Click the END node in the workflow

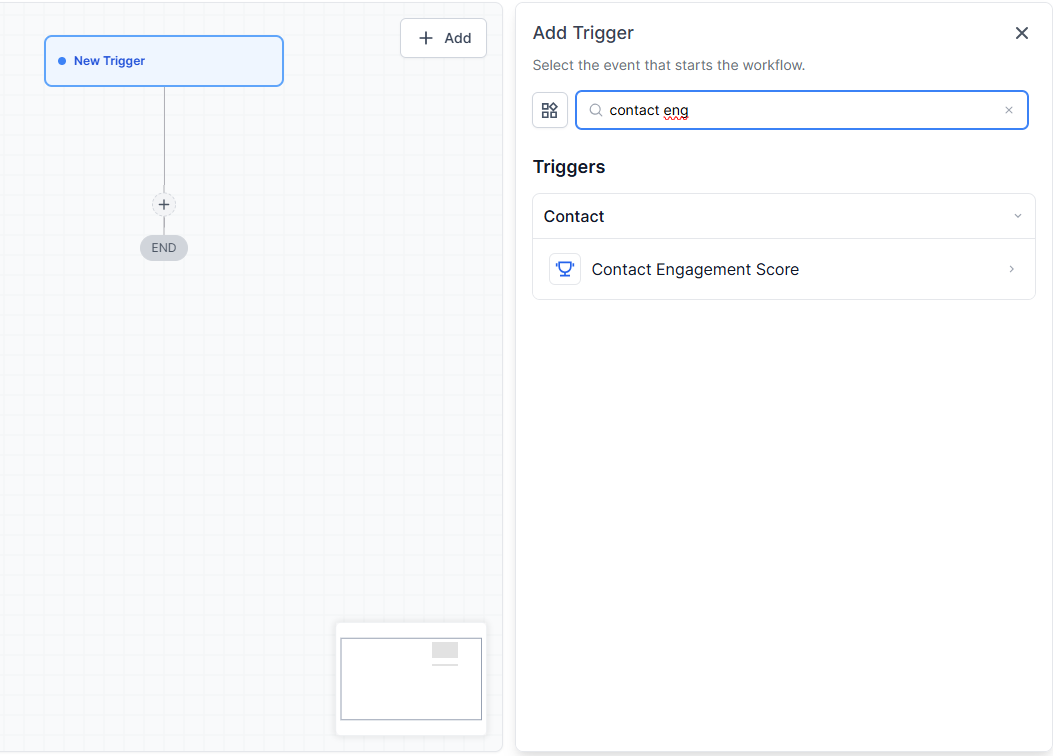pyautogui.click(x=164, y=248)
